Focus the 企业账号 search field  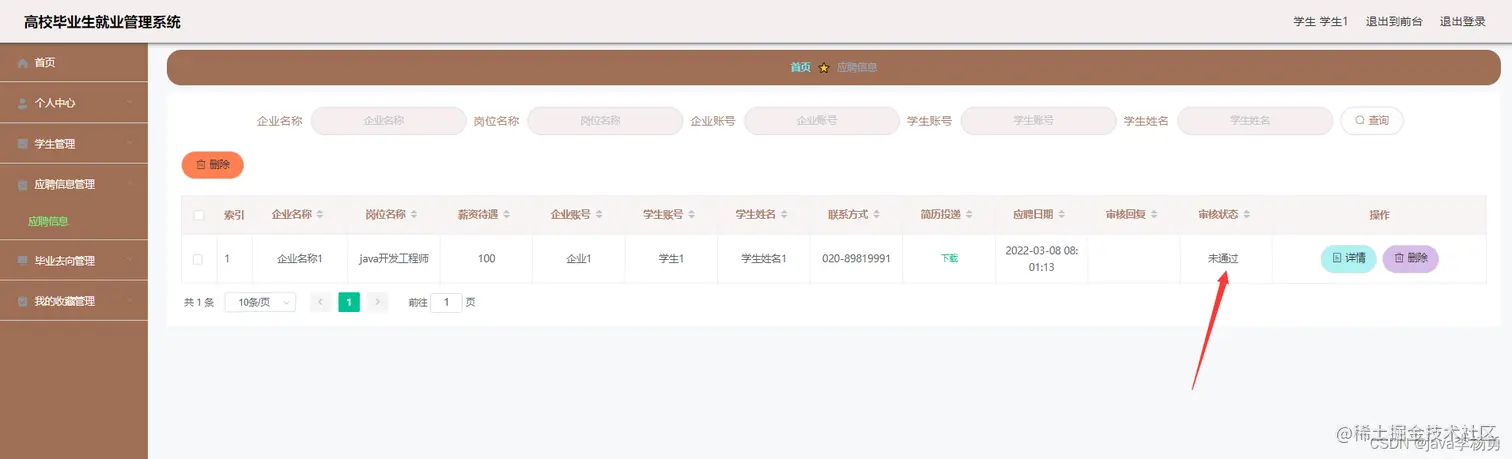822,120
